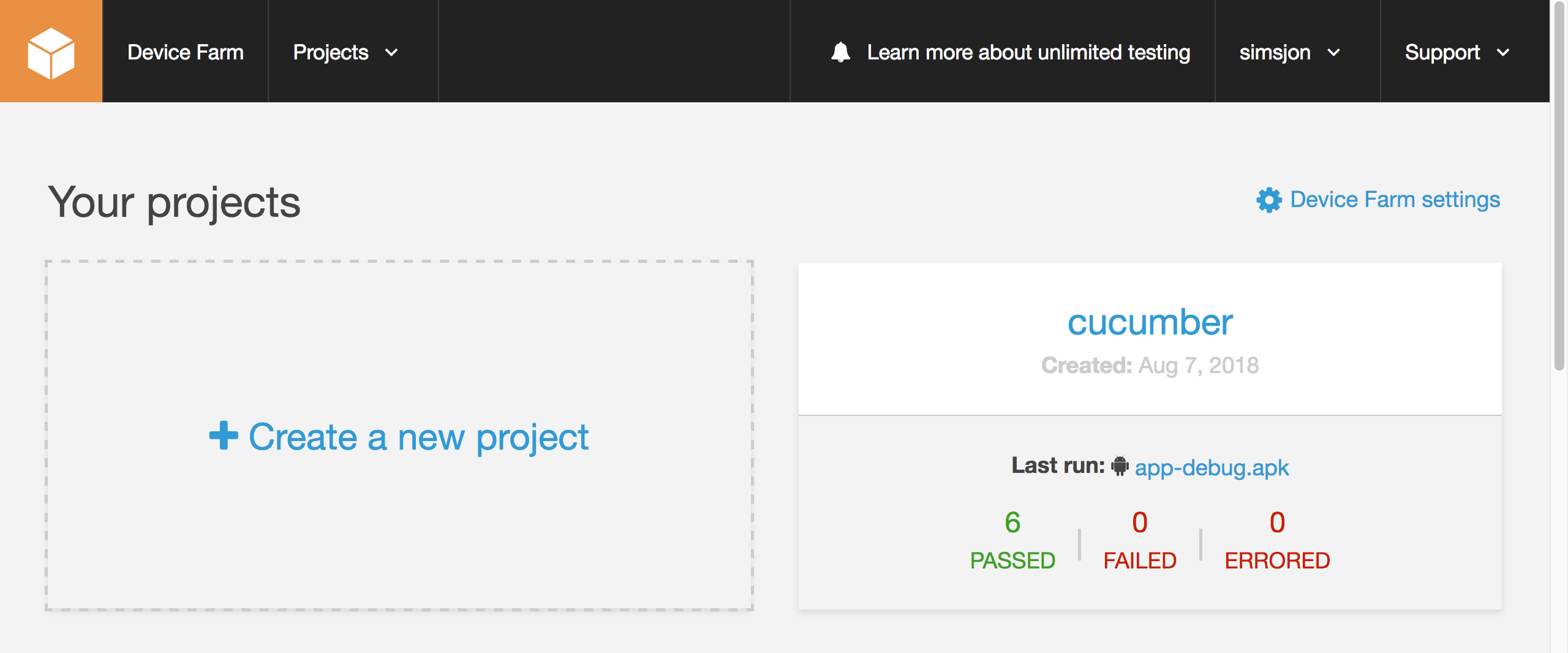Open the Device Farm settings link
Viewport: 1568px width, 653px height.
pos(1395,200)
